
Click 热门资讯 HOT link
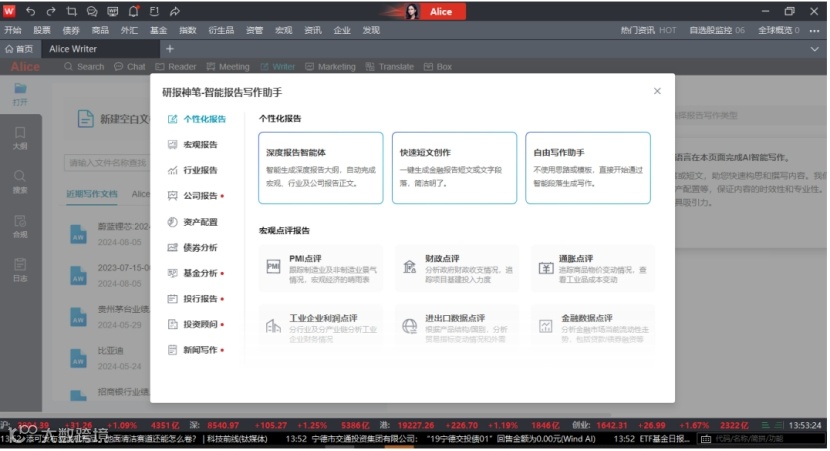point(648,30)
